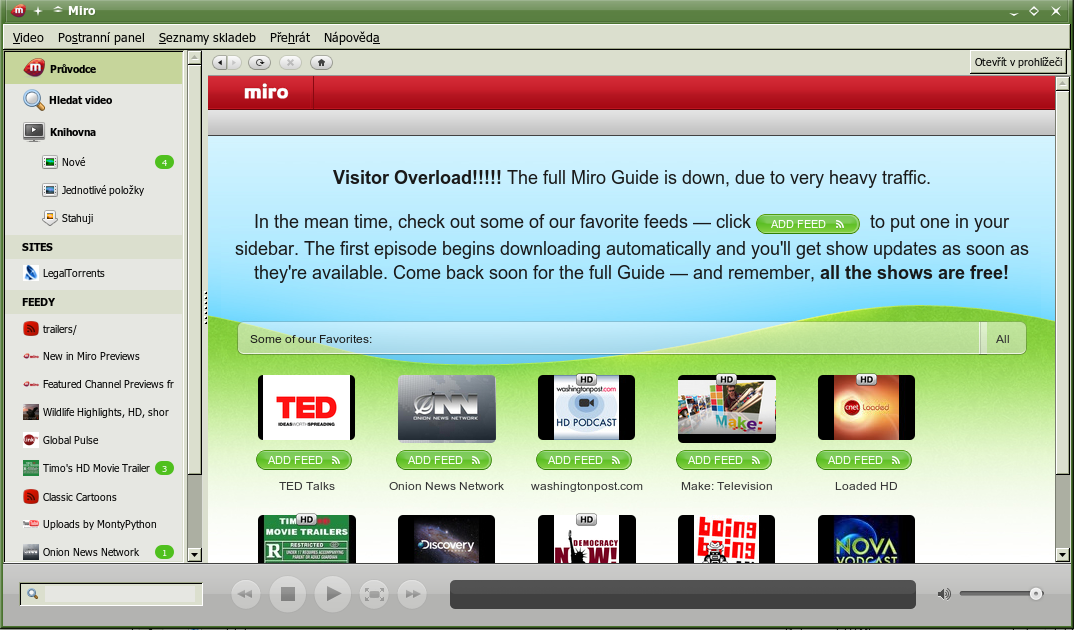Image resolution: width=1074 pixels, height=630 pixels.
Task: Click the green badge on Nové
Action: [x=164, y=162]
